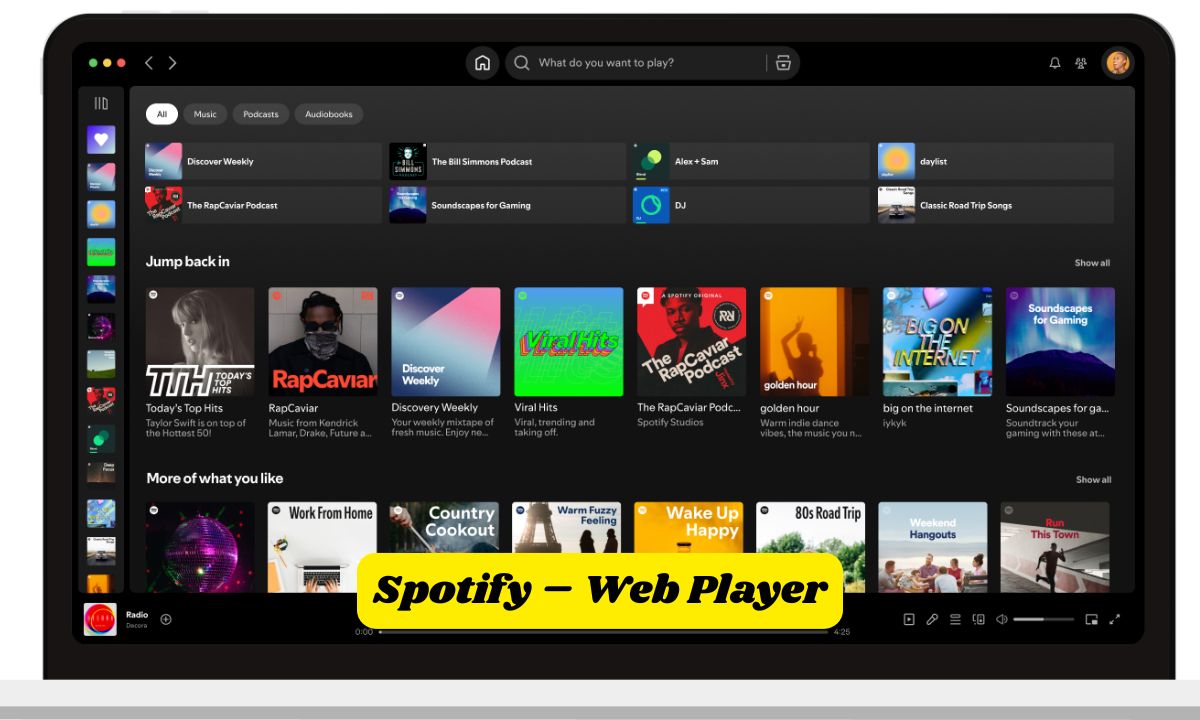Open the Alex + Sam blend tile

pos(751,161)
